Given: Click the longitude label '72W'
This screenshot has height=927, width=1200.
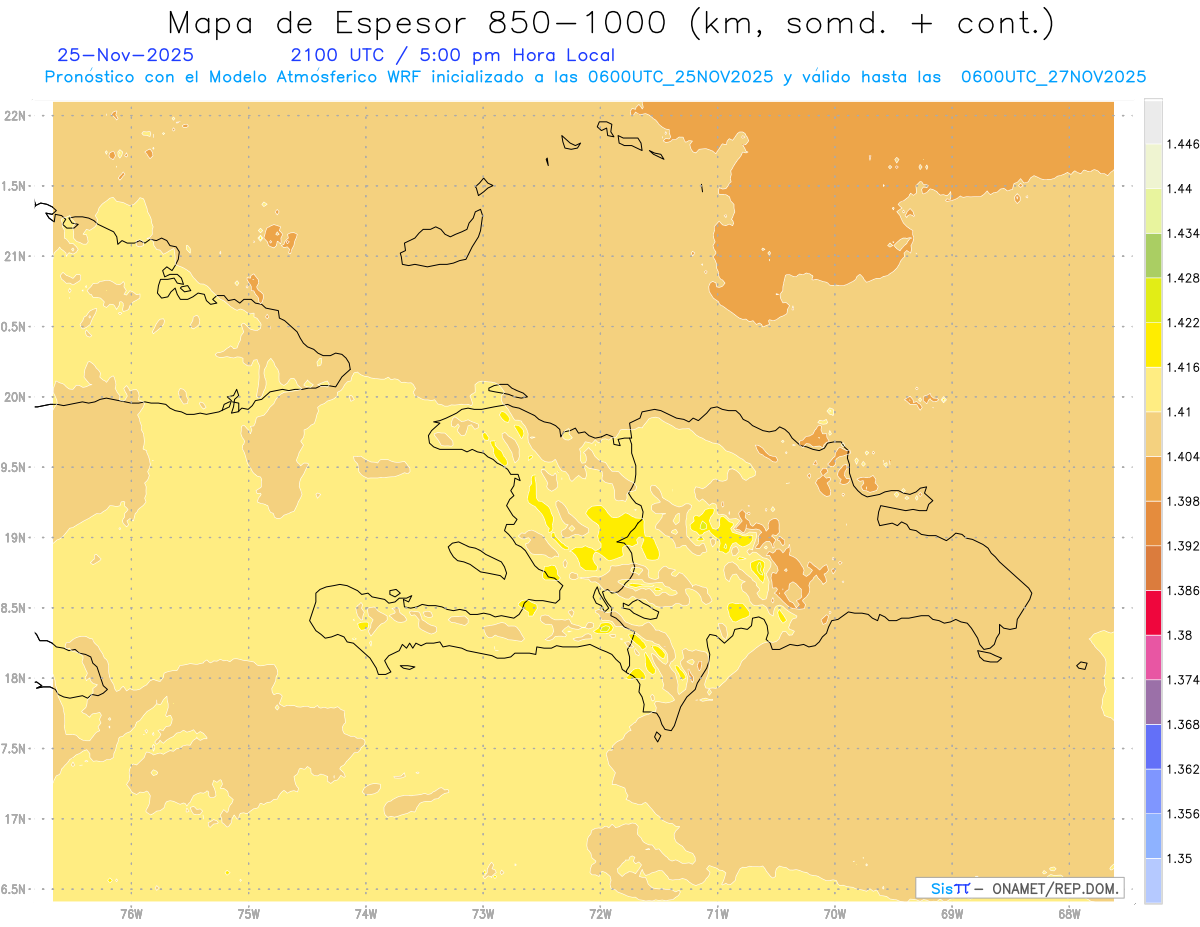Looking at the screenshot, I should coord(600,914).
